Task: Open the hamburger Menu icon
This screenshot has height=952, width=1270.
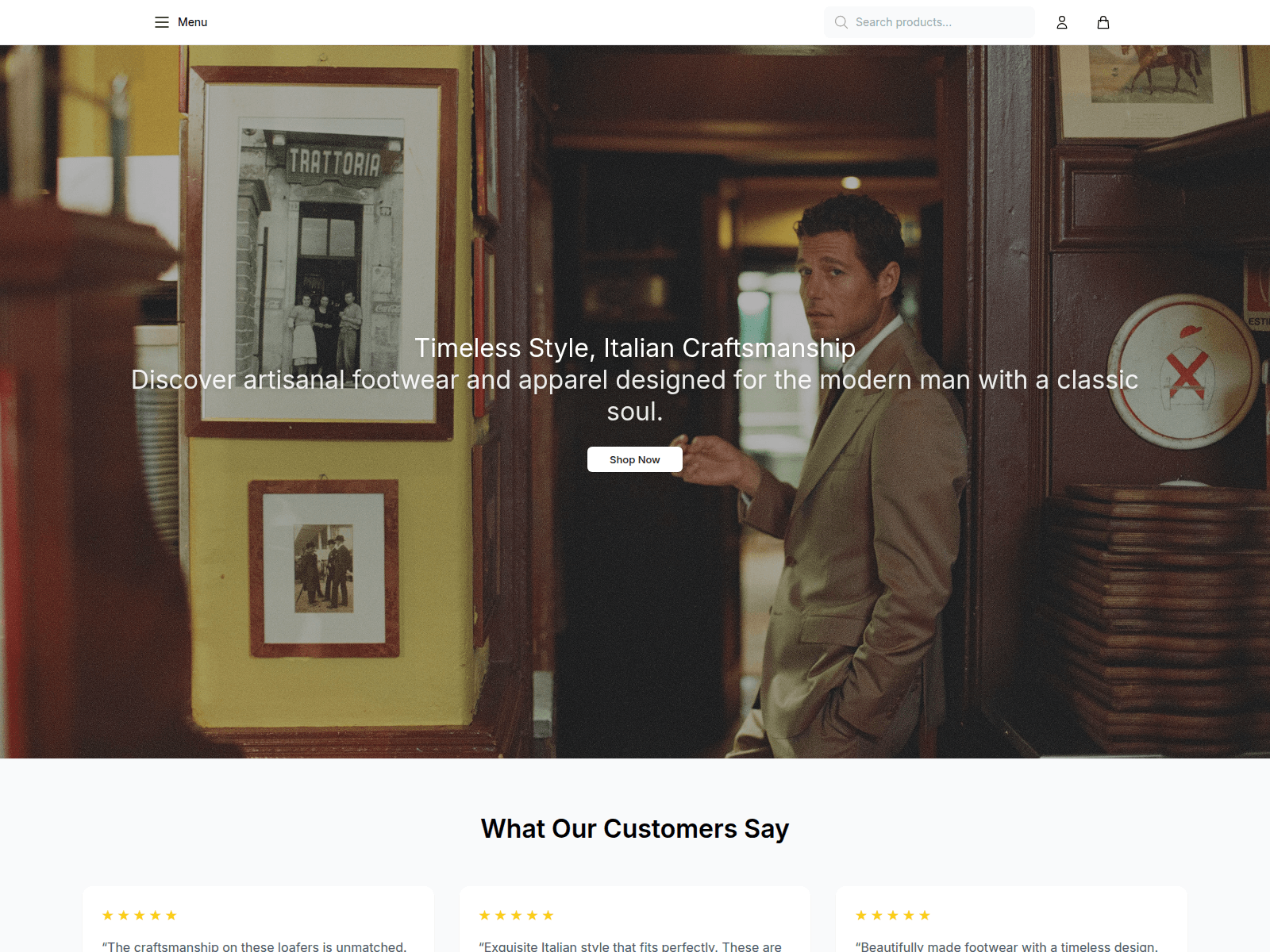Action: tap(162, 22)
